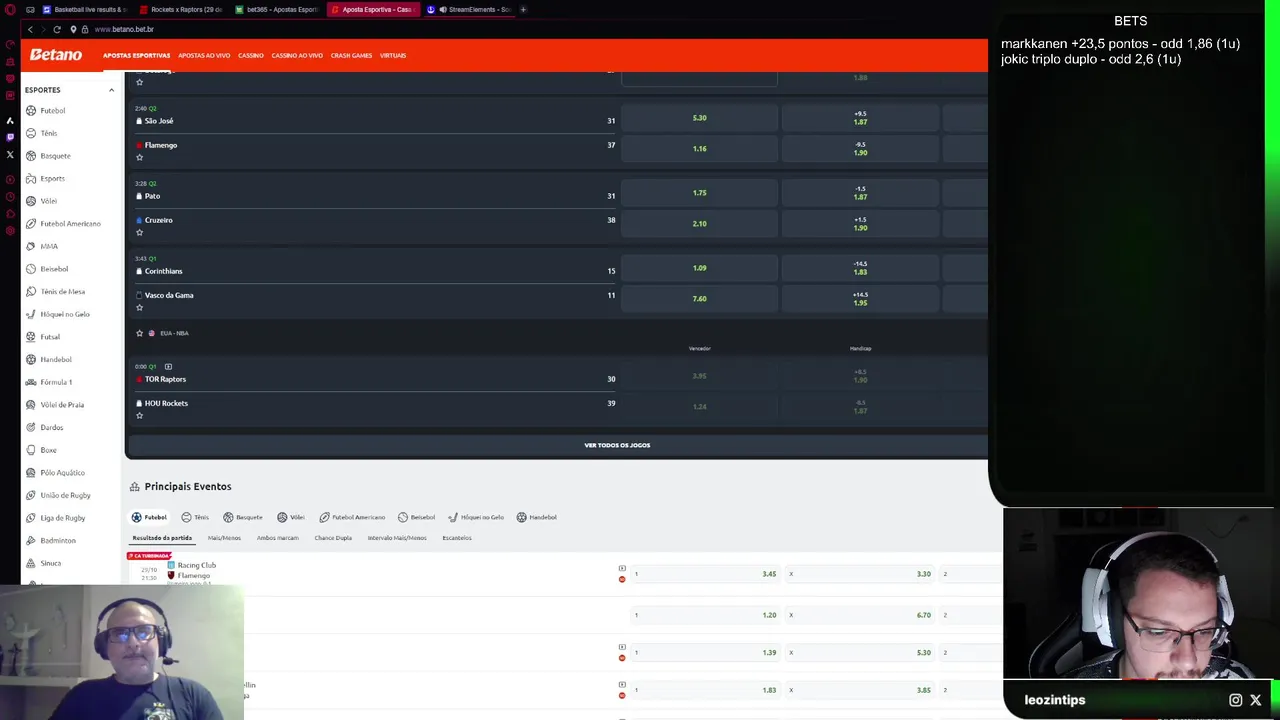The width and height of the screenshot is (1280, 720).
Task: Open Boxe in the Esportes sidebar
Action: point(48,450)
